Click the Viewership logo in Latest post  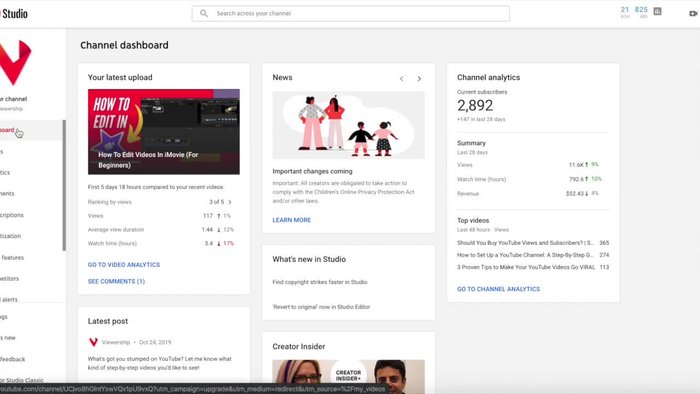93,342
